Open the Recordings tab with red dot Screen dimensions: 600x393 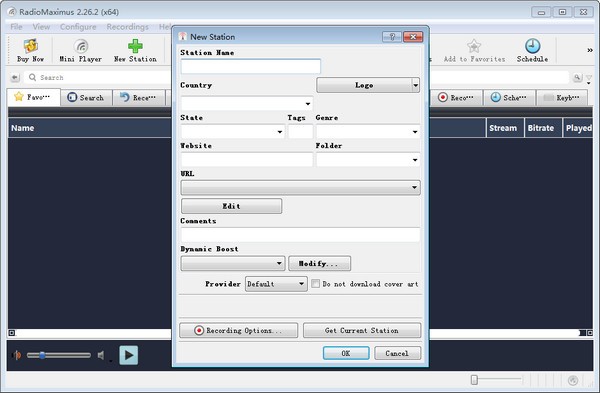(x=456, y=98)
